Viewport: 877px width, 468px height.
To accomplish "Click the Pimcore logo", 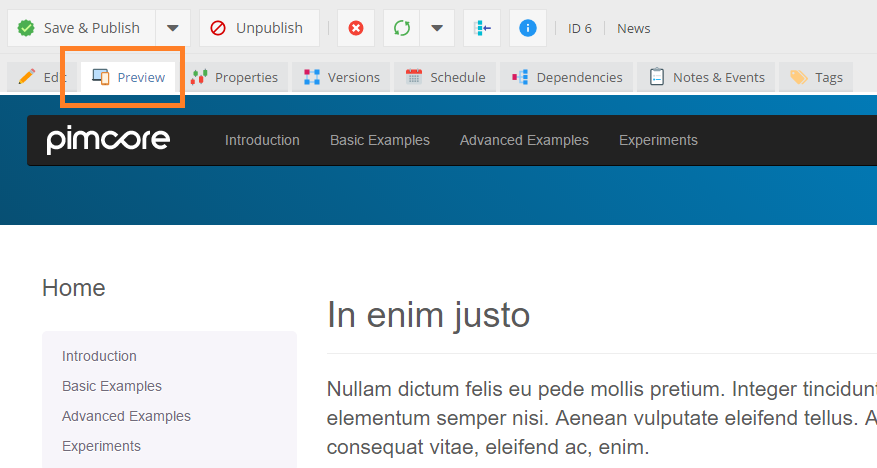I will 108,141.
